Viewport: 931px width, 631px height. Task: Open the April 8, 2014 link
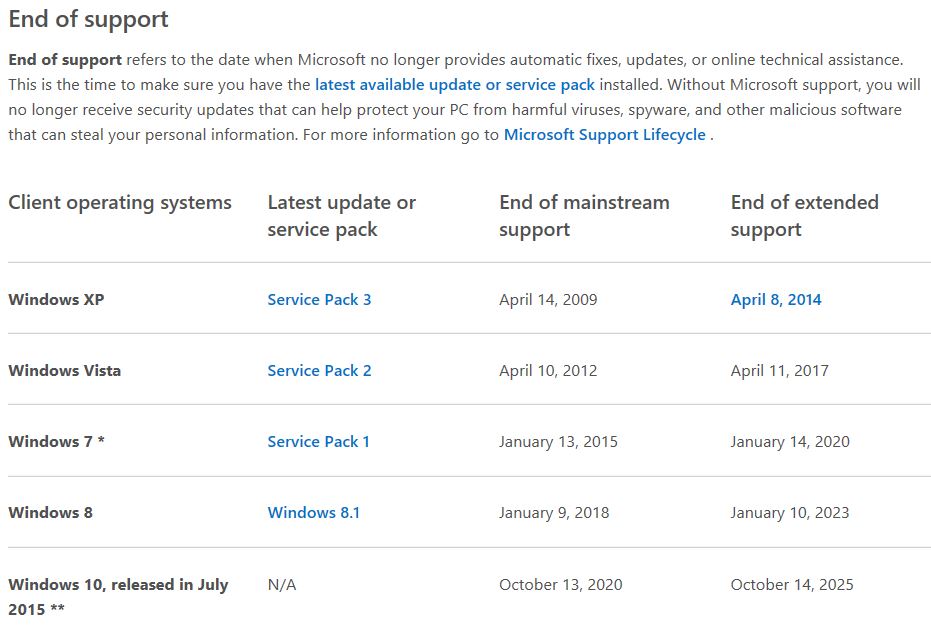(776, 300)
